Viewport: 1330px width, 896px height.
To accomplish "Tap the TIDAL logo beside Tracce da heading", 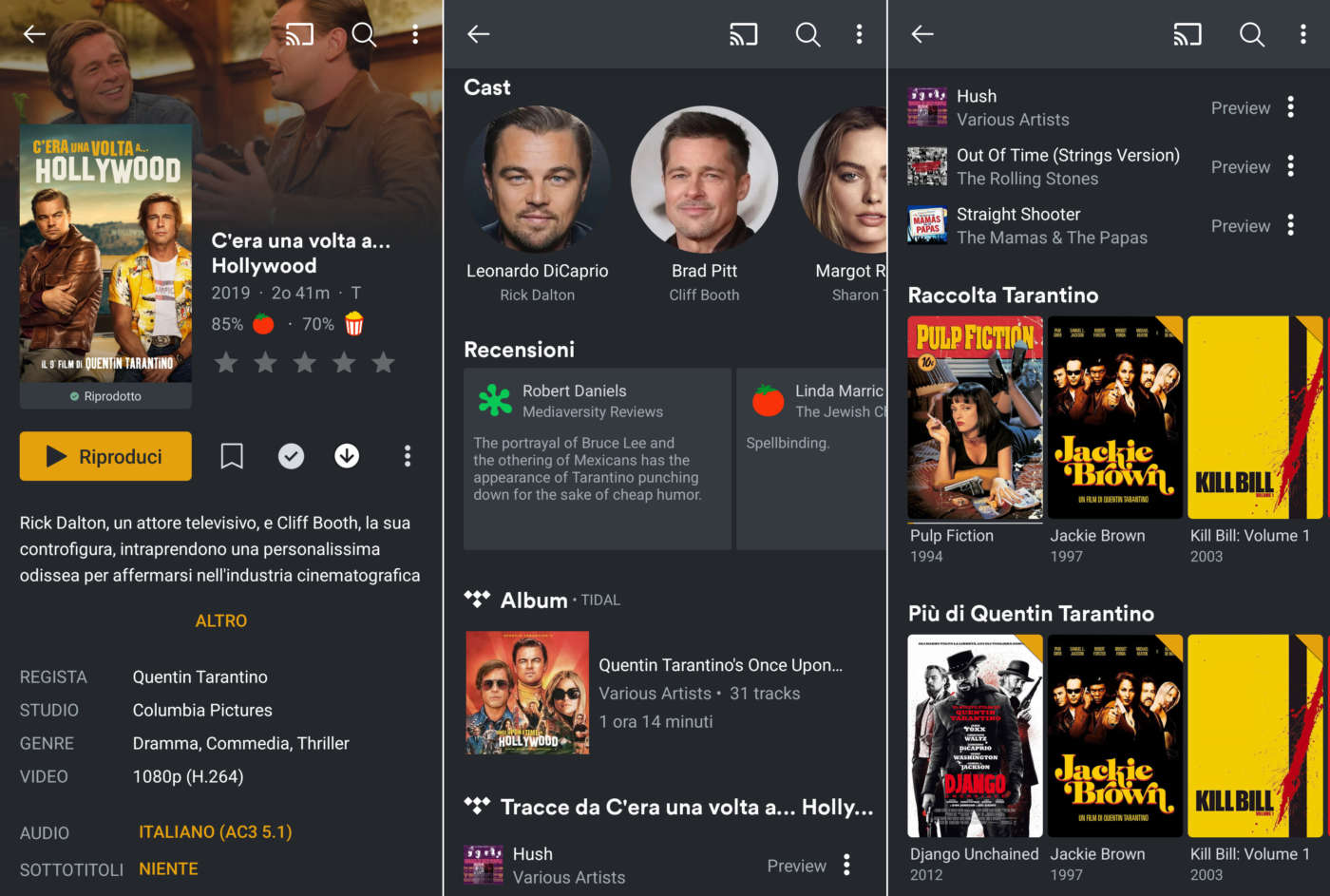I will pyautogui.click(x=477, y=806).
